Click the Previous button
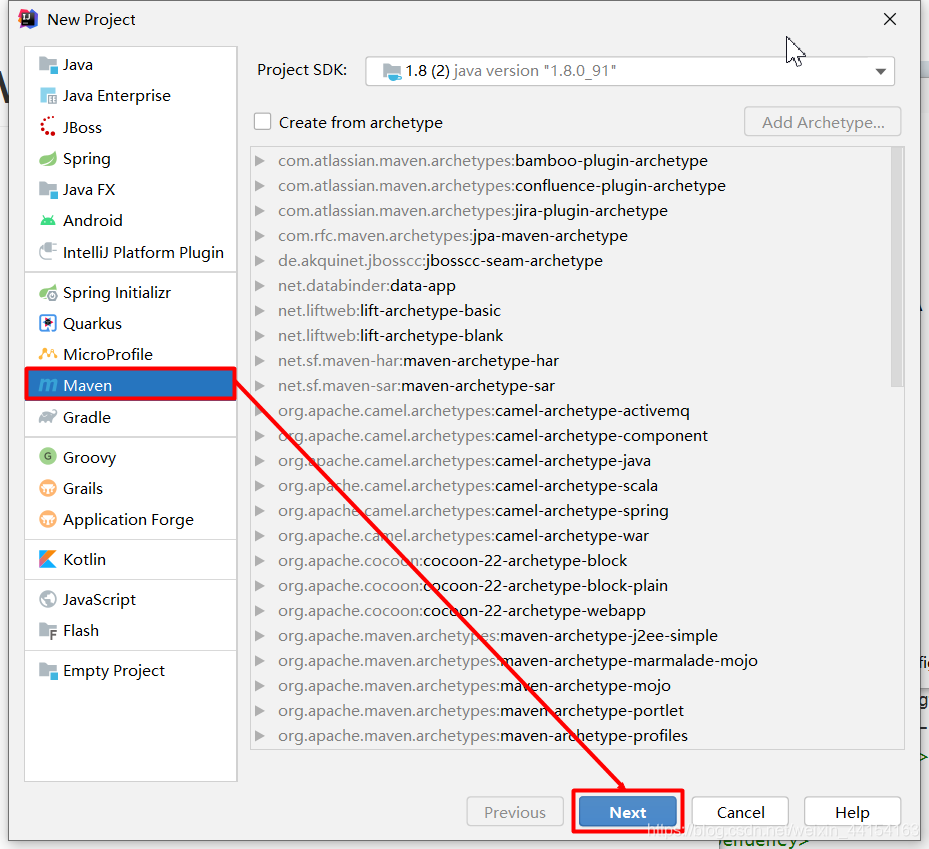The width and height of the screenshot is (929, 849). pyautogui.click(x=515, y=812)
